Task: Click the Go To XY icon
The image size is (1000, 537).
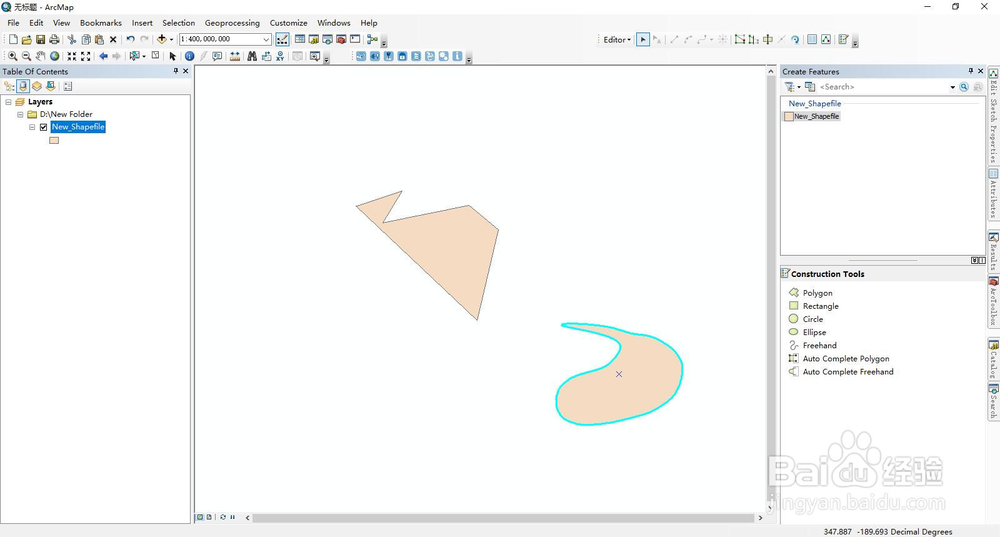Action: (280, 56)
